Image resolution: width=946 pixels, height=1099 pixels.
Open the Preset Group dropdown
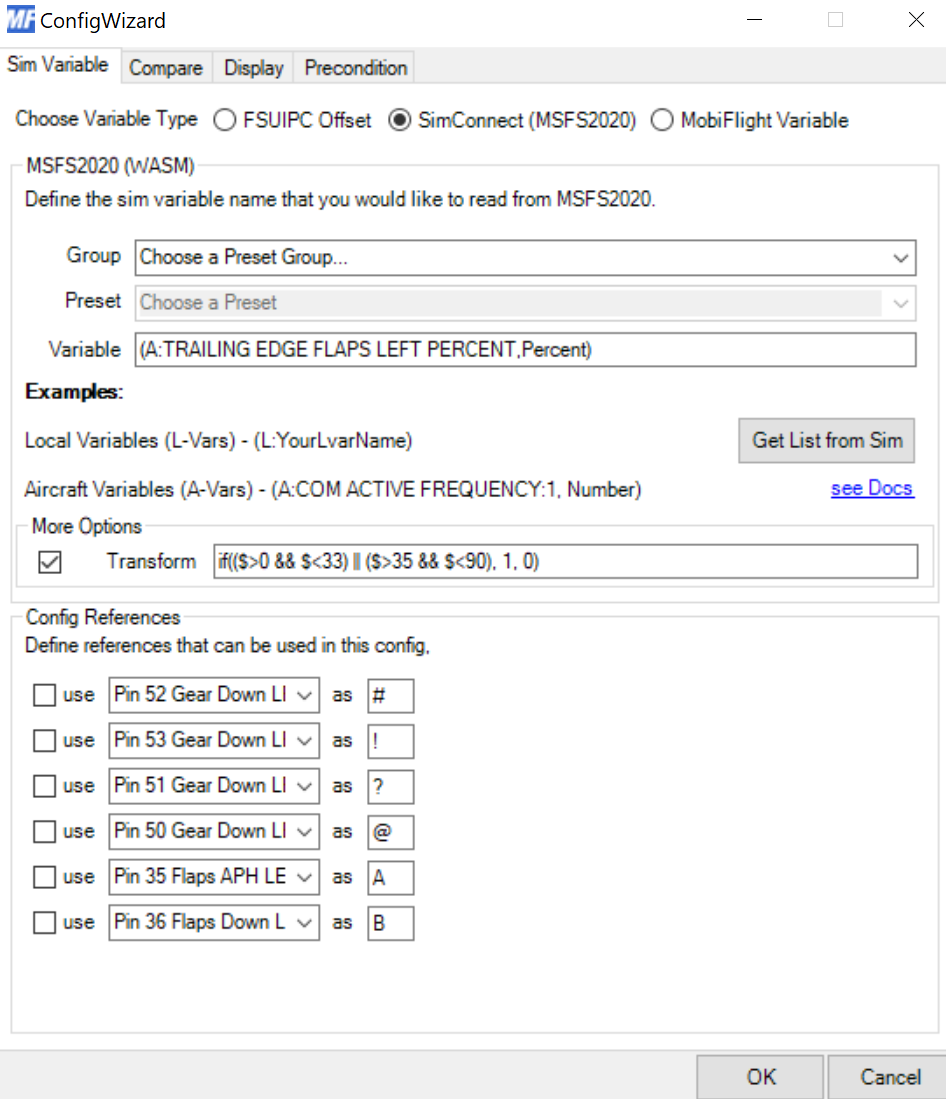coord(526,257)
